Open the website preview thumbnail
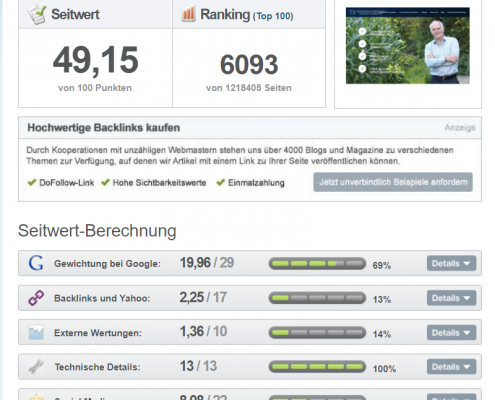495x400 pixels. (408, 45)
